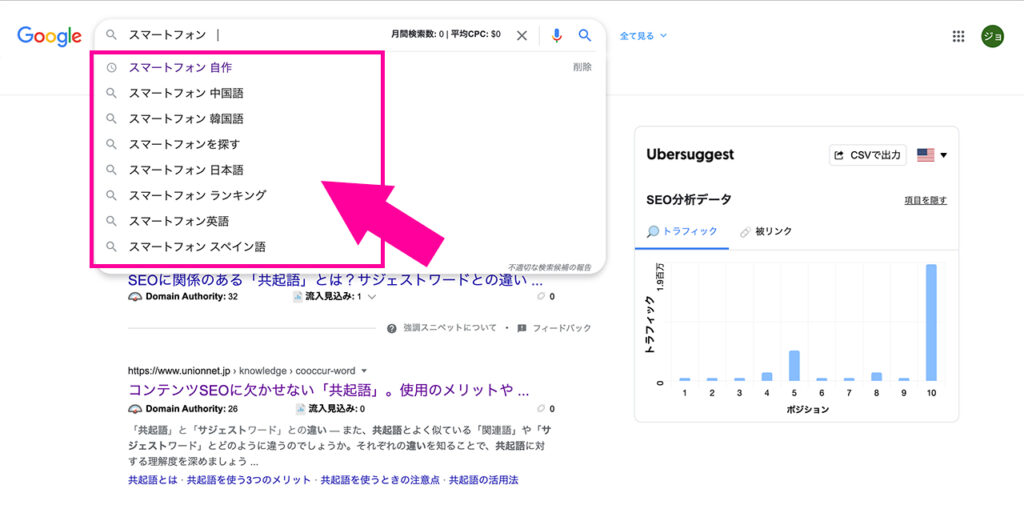
Task: Select suggestion スマートフォン英語
Action: [x=179, y=221]
